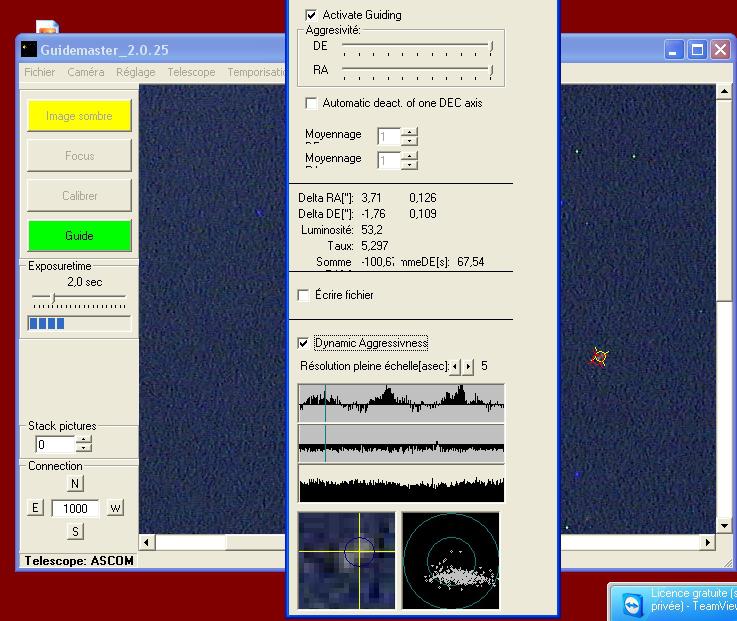This screenshot has height=621, width=737.
Task: Click the yellow Image sombre button
Action: click(79, 116)
